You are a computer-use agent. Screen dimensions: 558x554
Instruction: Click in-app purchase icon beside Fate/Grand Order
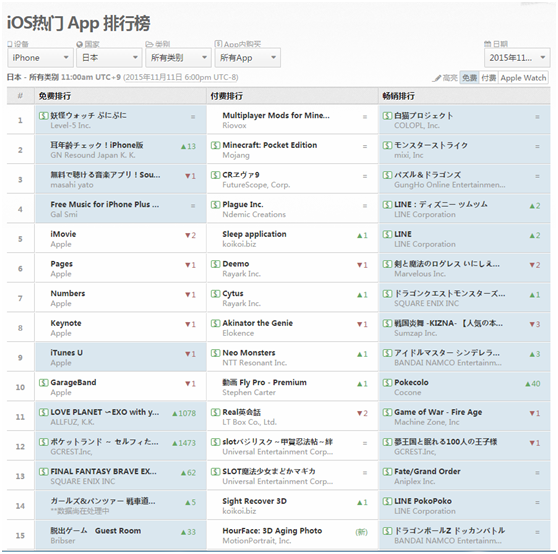[x=387, y=471]
